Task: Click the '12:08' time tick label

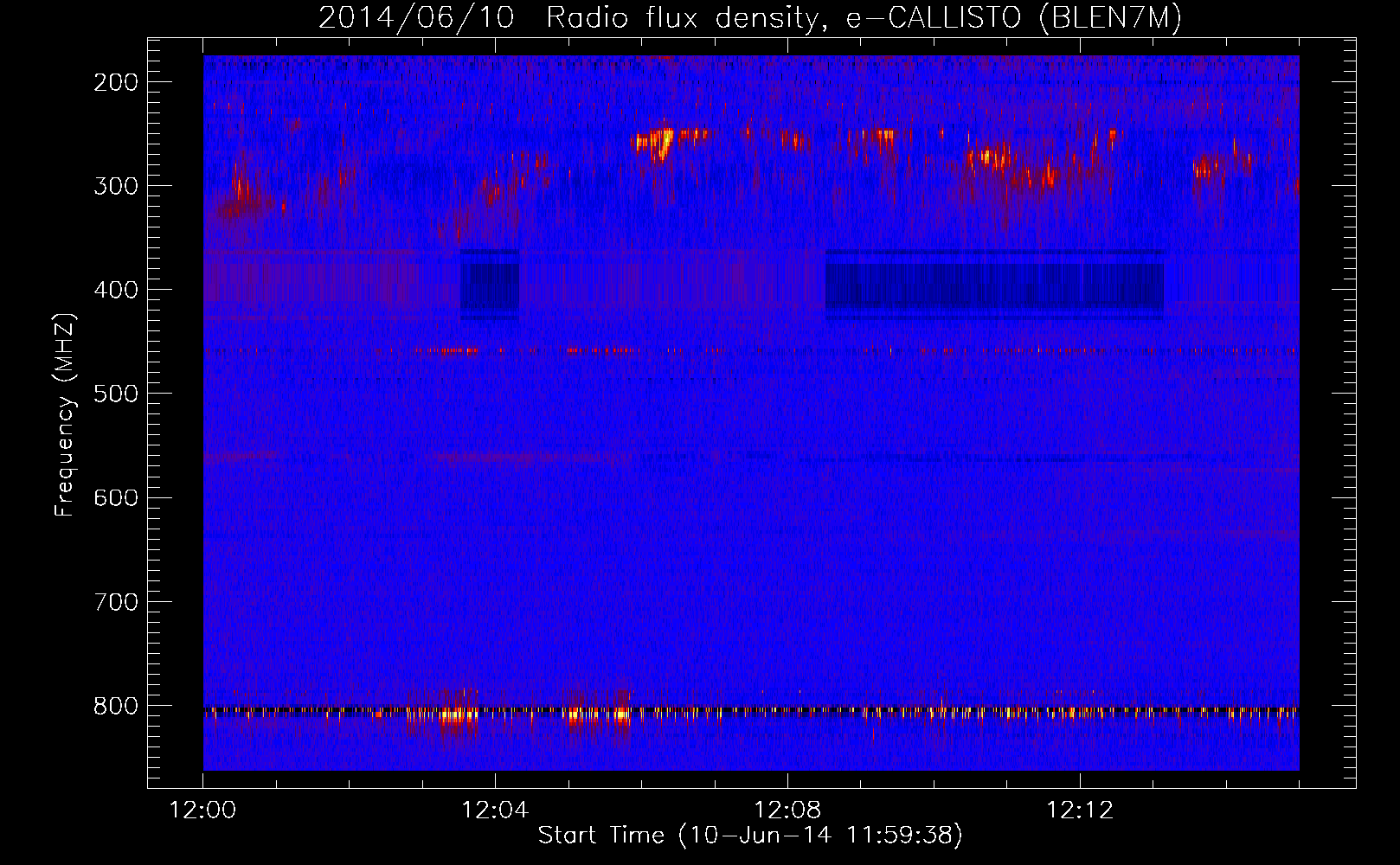Action: click(x=787, y=811)
